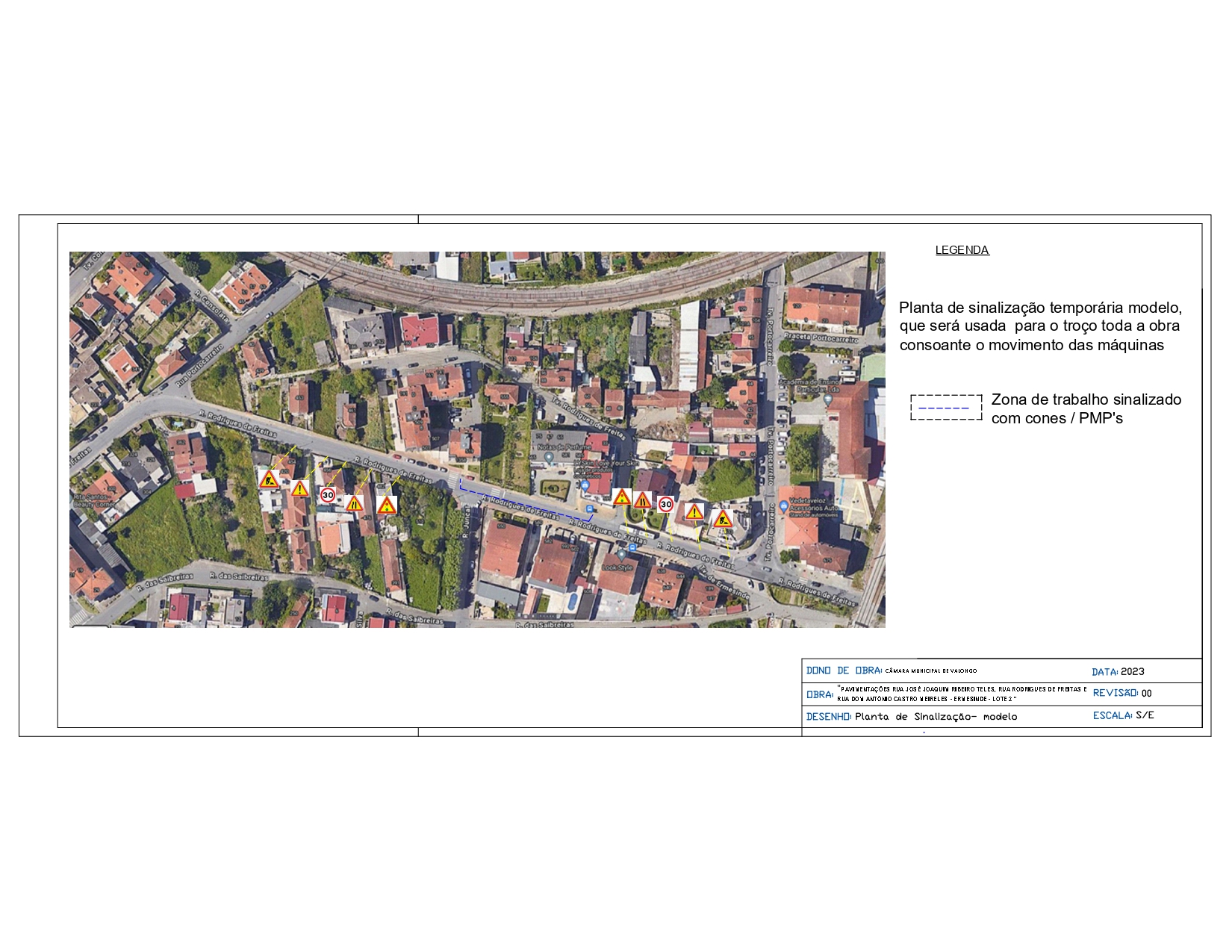Click the right-side traffic light warning sign
This screenshot has width=1232, height=952.
[621, 497]
